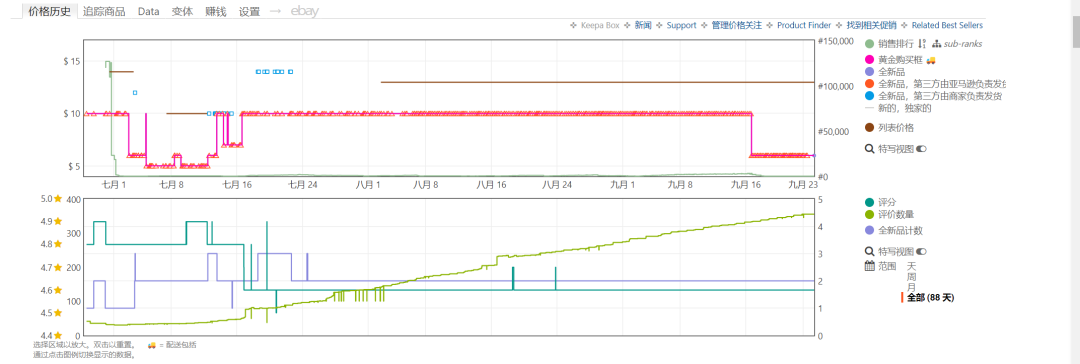Select the 月 range option
The width and height of the screenshot is (1080, 364).
coord(911,287)
